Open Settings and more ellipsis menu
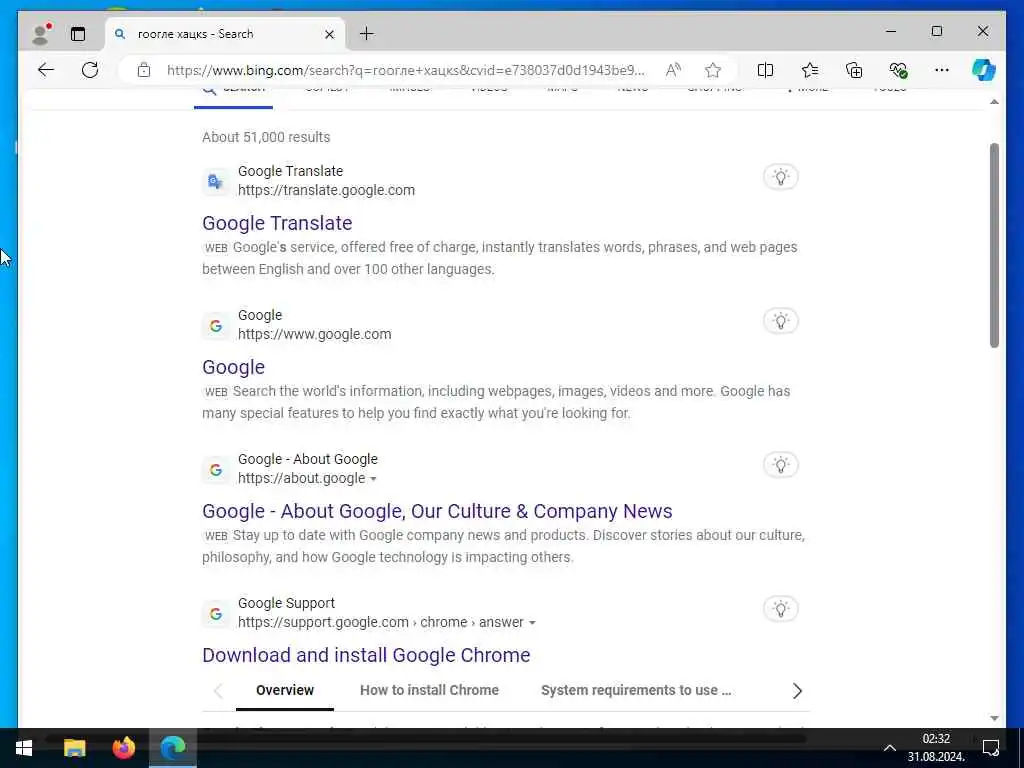The image size is (1024, 768). coord(942,70)
